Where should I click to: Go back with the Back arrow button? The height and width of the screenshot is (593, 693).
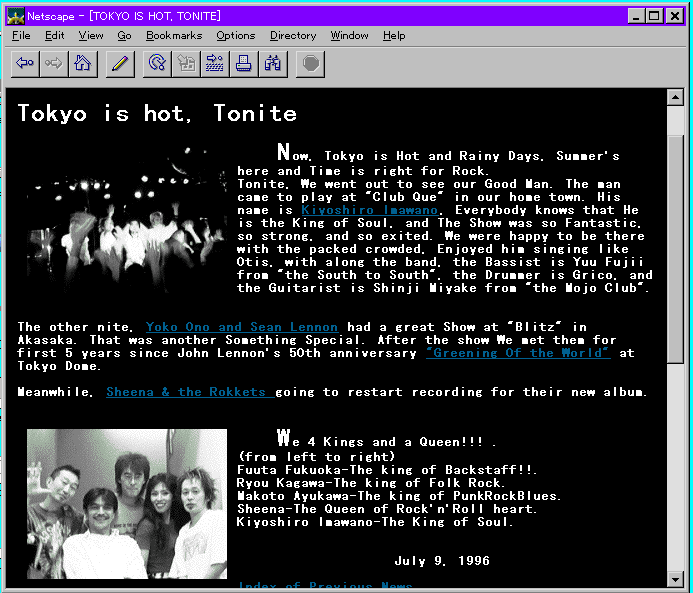click(x=25, y=64)
